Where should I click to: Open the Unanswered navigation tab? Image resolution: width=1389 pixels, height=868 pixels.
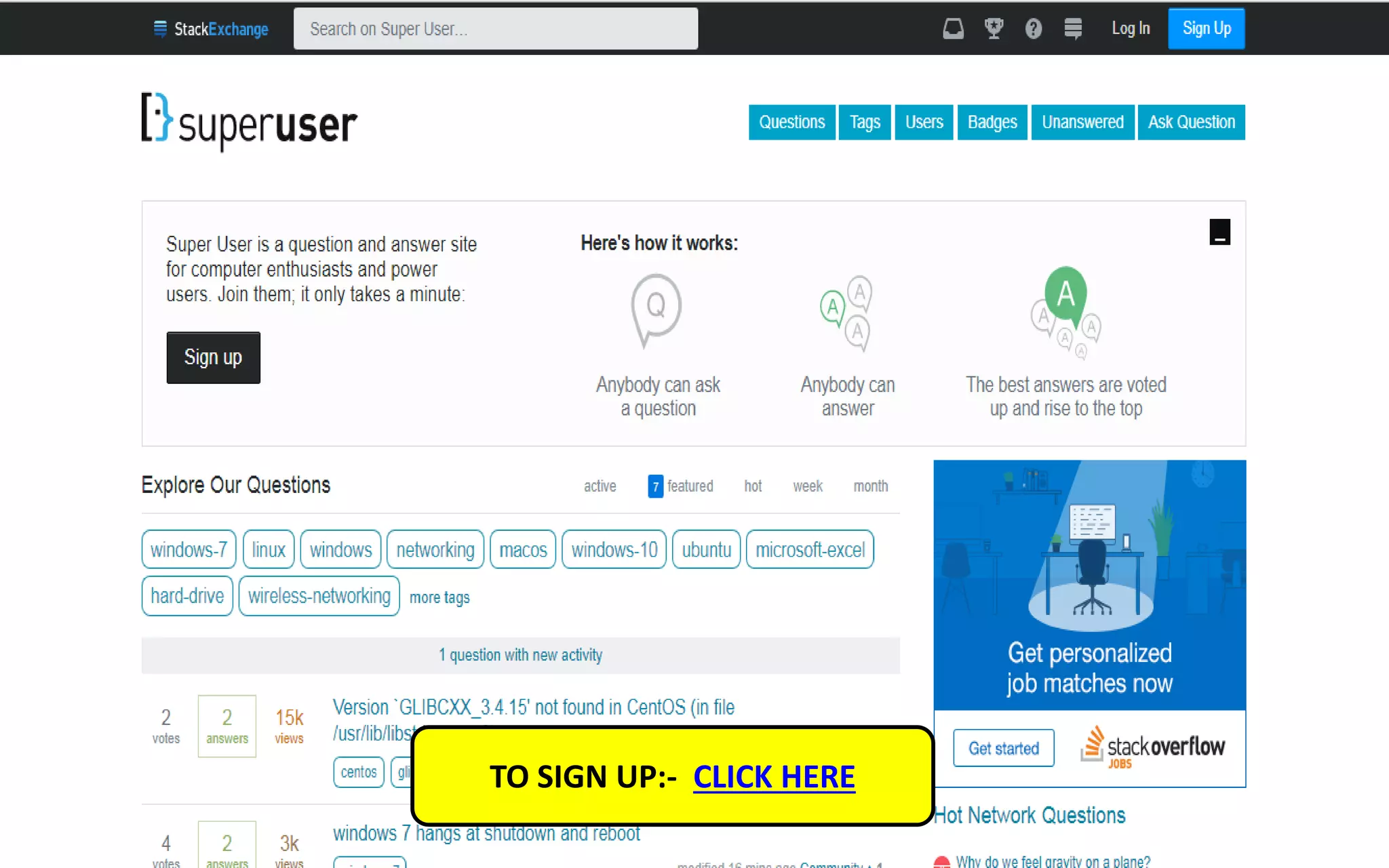(1082, 122)
